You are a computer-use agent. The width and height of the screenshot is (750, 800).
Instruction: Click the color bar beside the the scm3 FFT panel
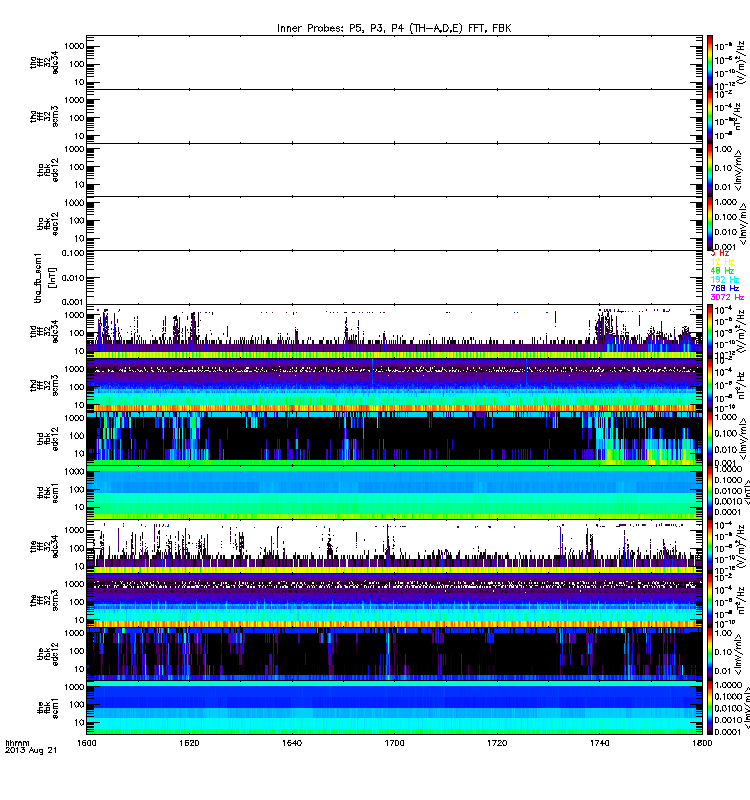point(709,601)
